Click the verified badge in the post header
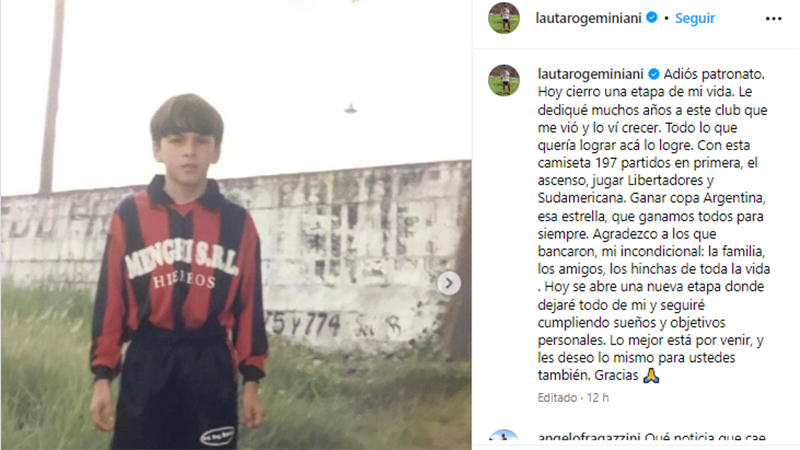Image resolution: width=800 pixels, height=450 pixels. [x=652, y=17]
